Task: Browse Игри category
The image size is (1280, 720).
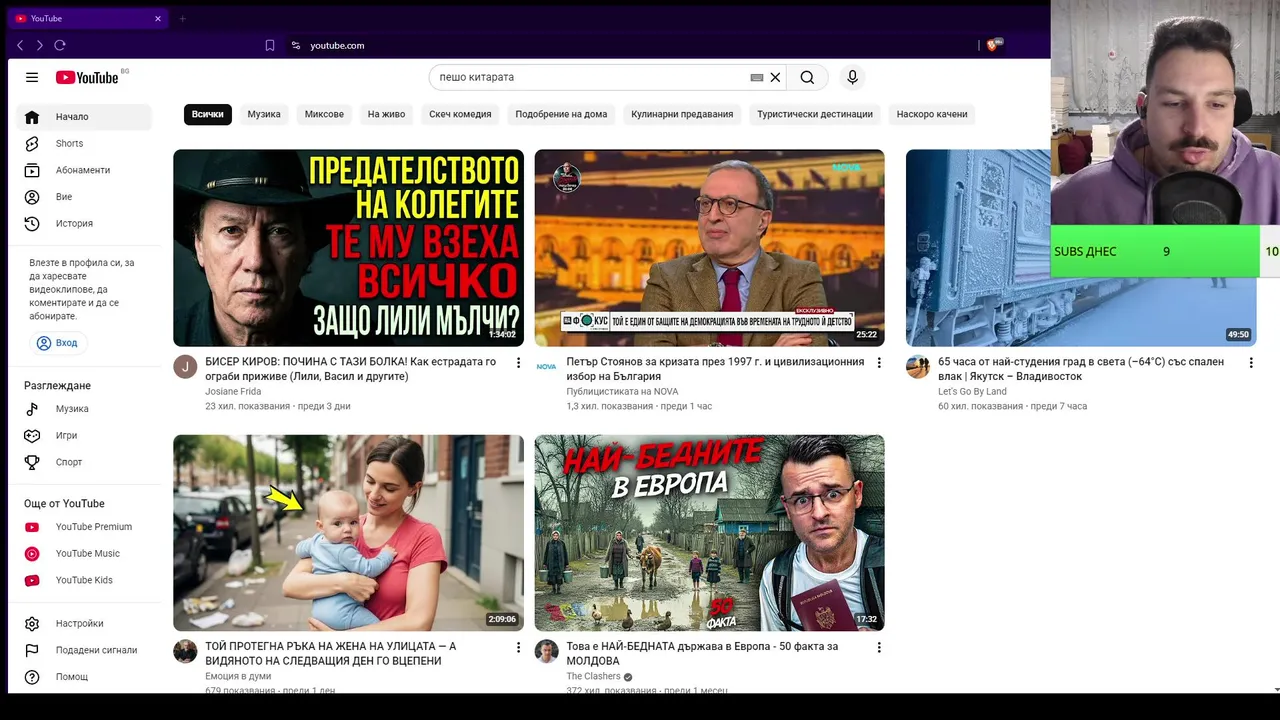Action: pos(84,435)
